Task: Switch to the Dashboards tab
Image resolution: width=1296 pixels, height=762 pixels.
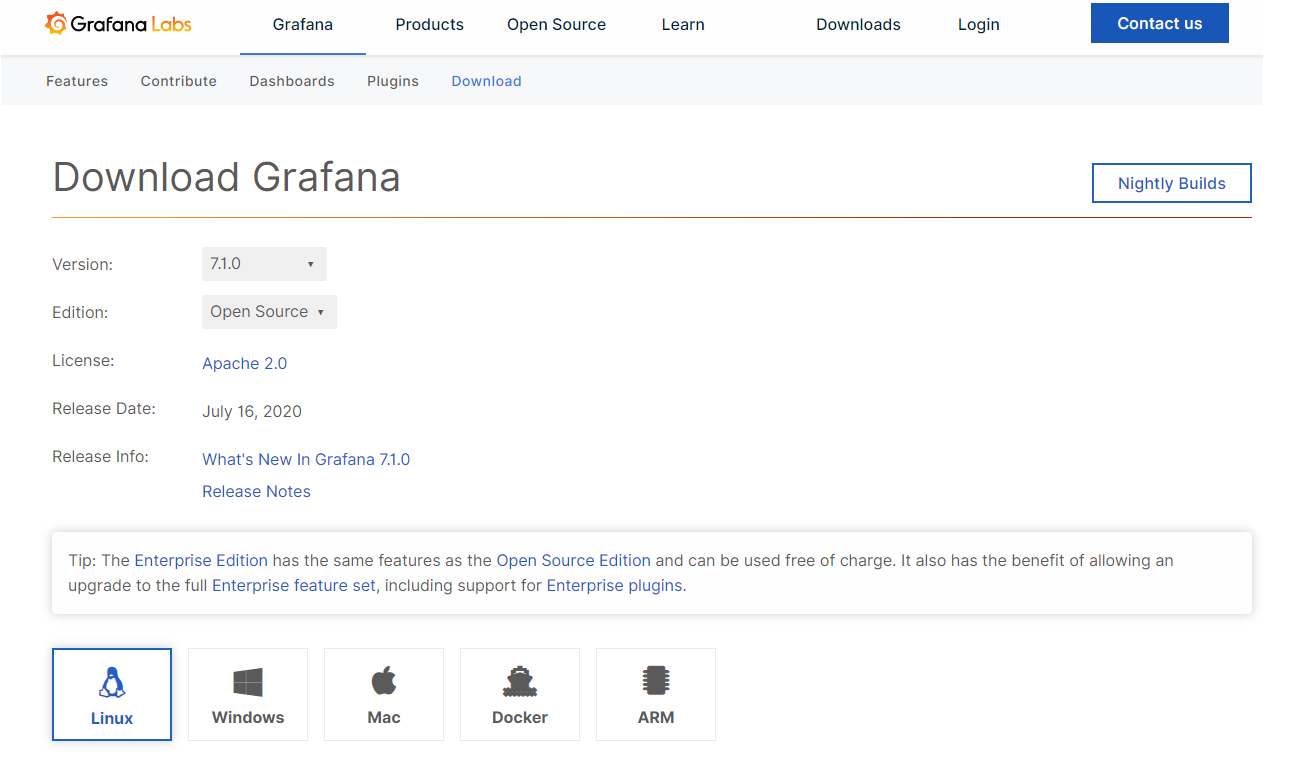Action: [x=291, y=81]
